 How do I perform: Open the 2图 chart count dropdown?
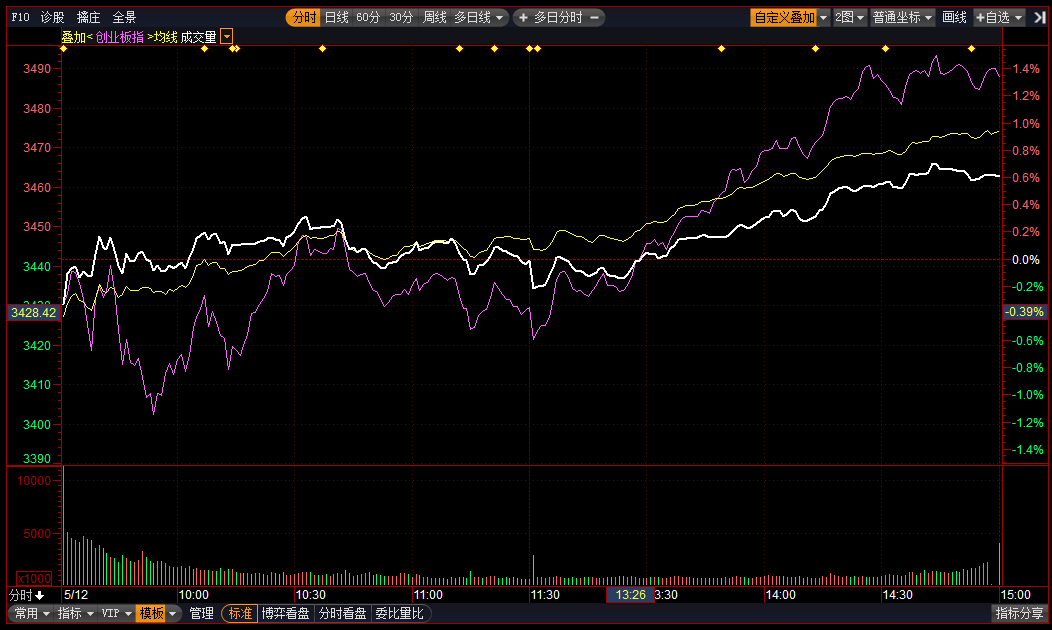[x=849, y=17]
